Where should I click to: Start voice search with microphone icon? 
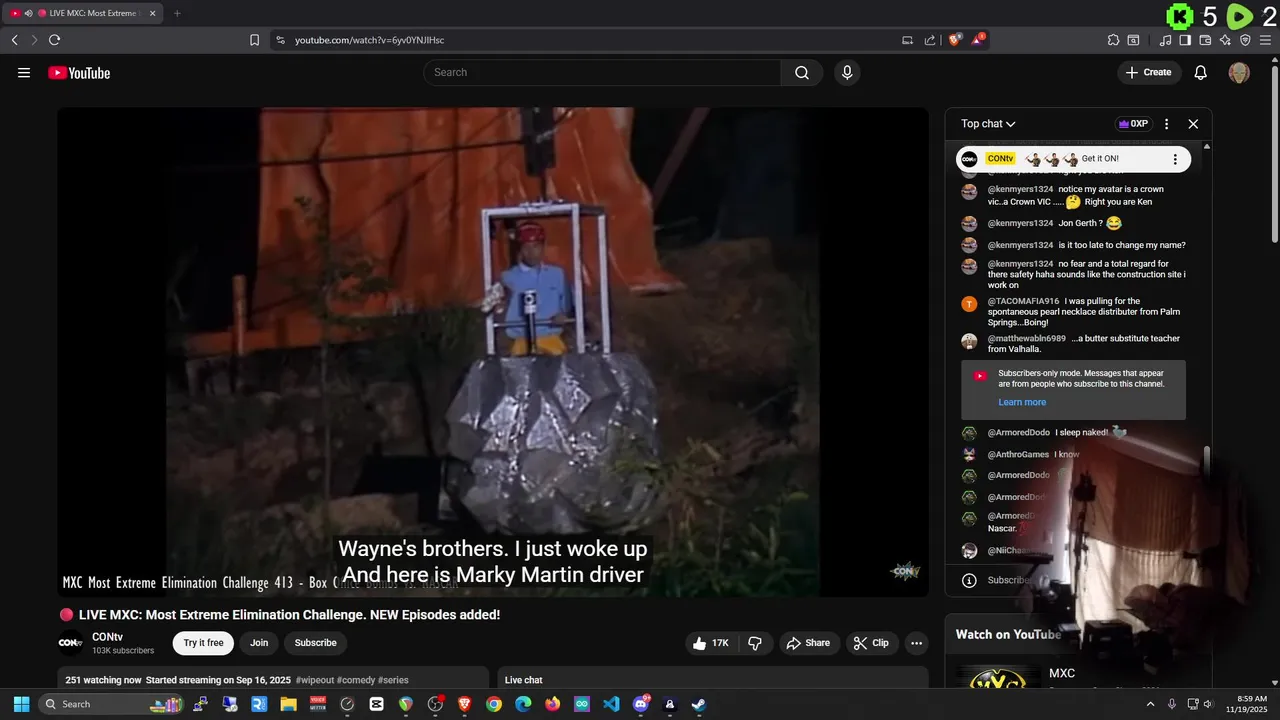coord(847,72)
